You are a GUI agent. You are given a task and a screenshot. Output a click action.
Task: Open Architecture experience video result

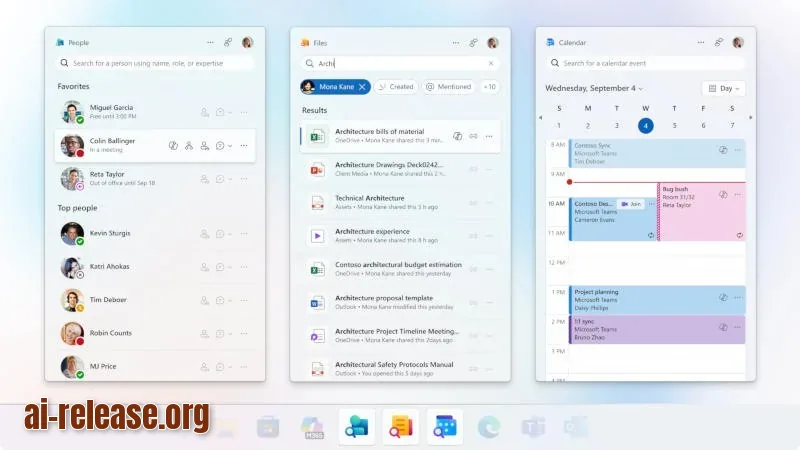tap(401, 236)
